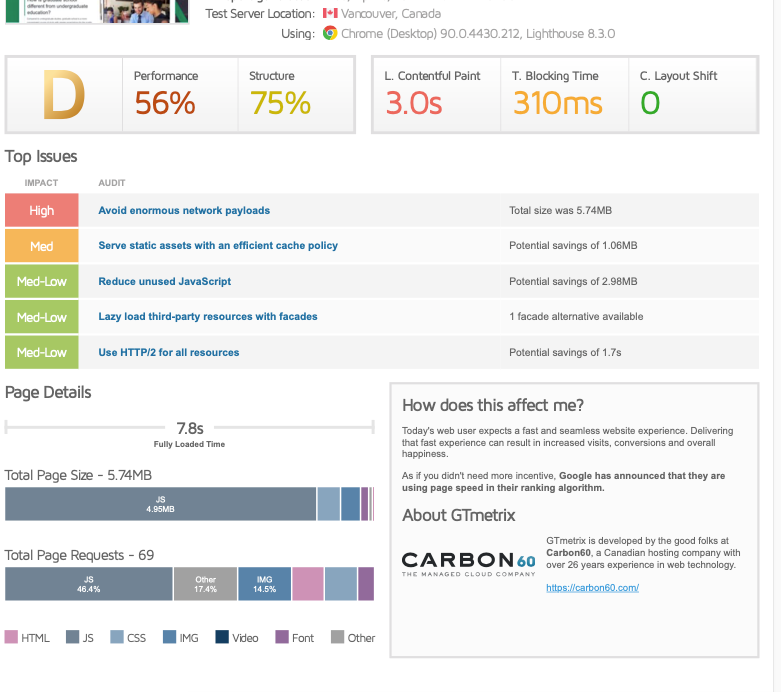Click the 'How does this affect me?' heading
The width and height of the screenshot is (781, 692).
click(493, 406)
